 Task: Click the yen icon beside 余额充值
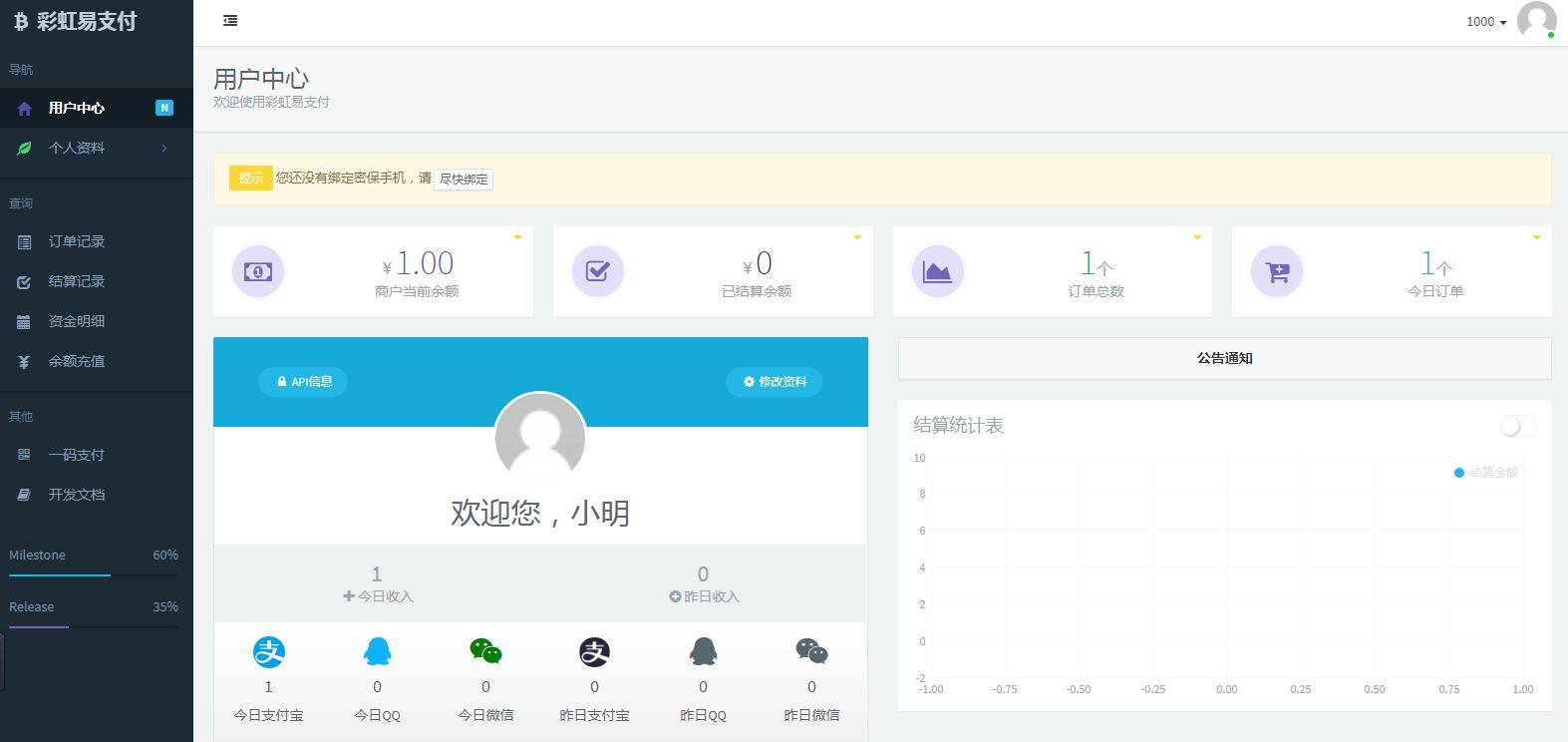pyautogui.click(x=24, y=361)
